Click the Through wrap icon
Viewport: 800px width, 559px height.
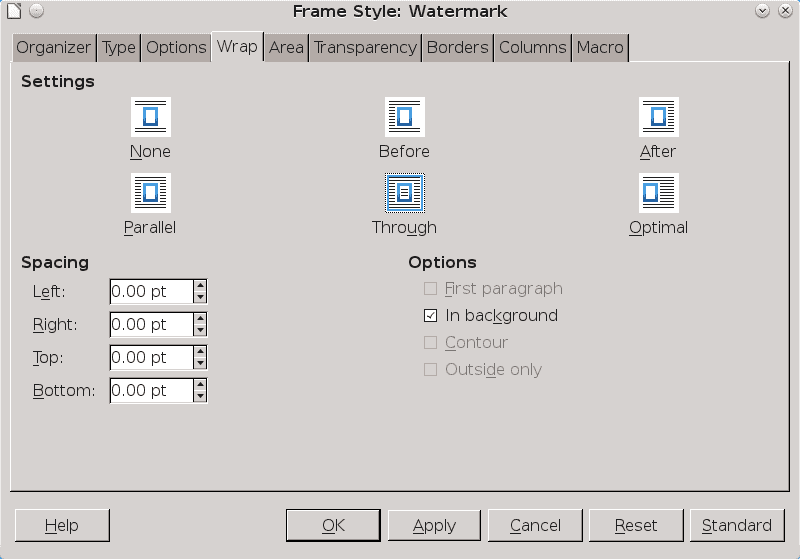pyautogui.click(x=404, y=193)
